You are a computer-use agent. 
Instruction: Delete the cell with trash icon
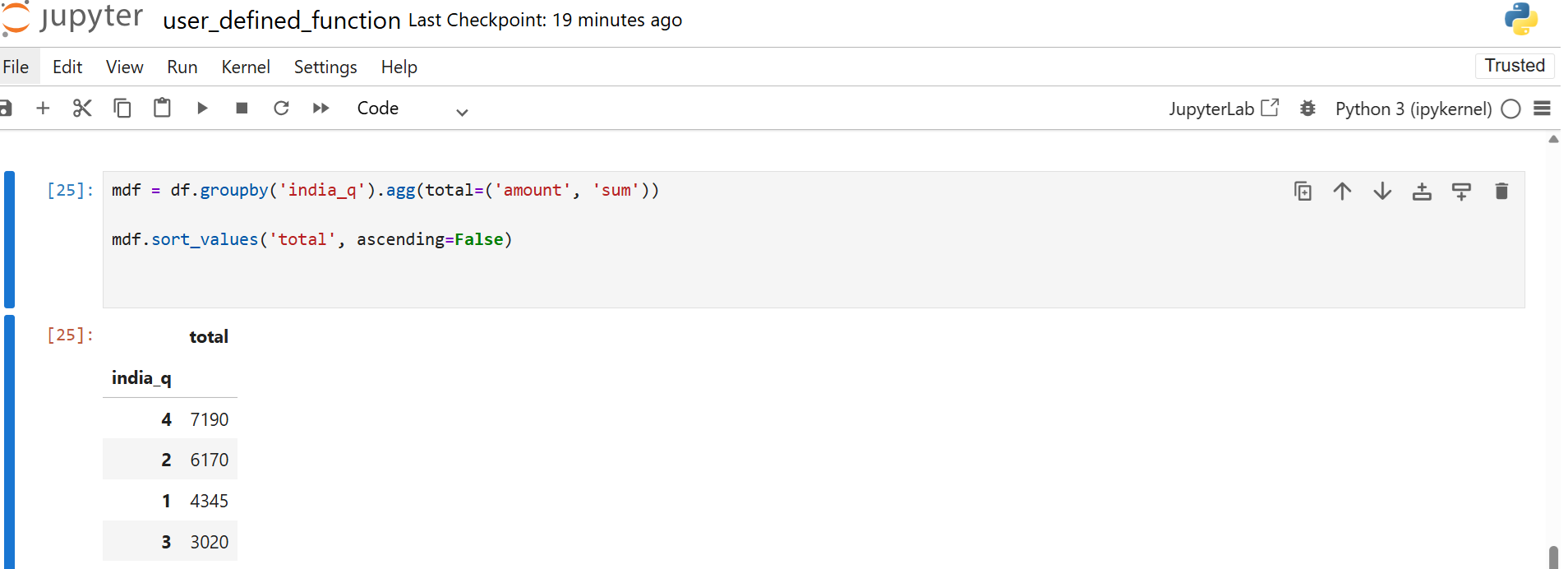[x=1501, y=192]
